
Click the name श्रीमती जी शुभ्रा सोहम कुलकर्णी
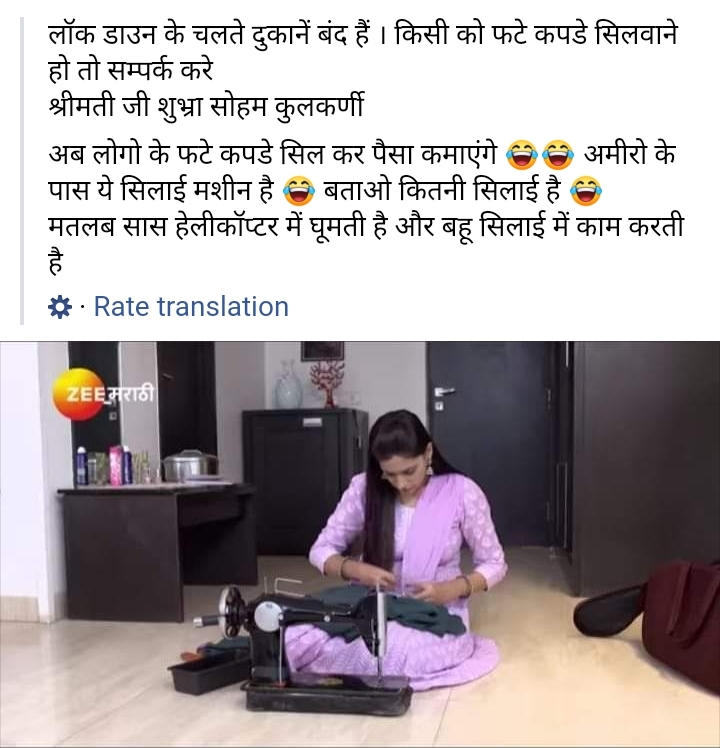(x=206, y=106)
